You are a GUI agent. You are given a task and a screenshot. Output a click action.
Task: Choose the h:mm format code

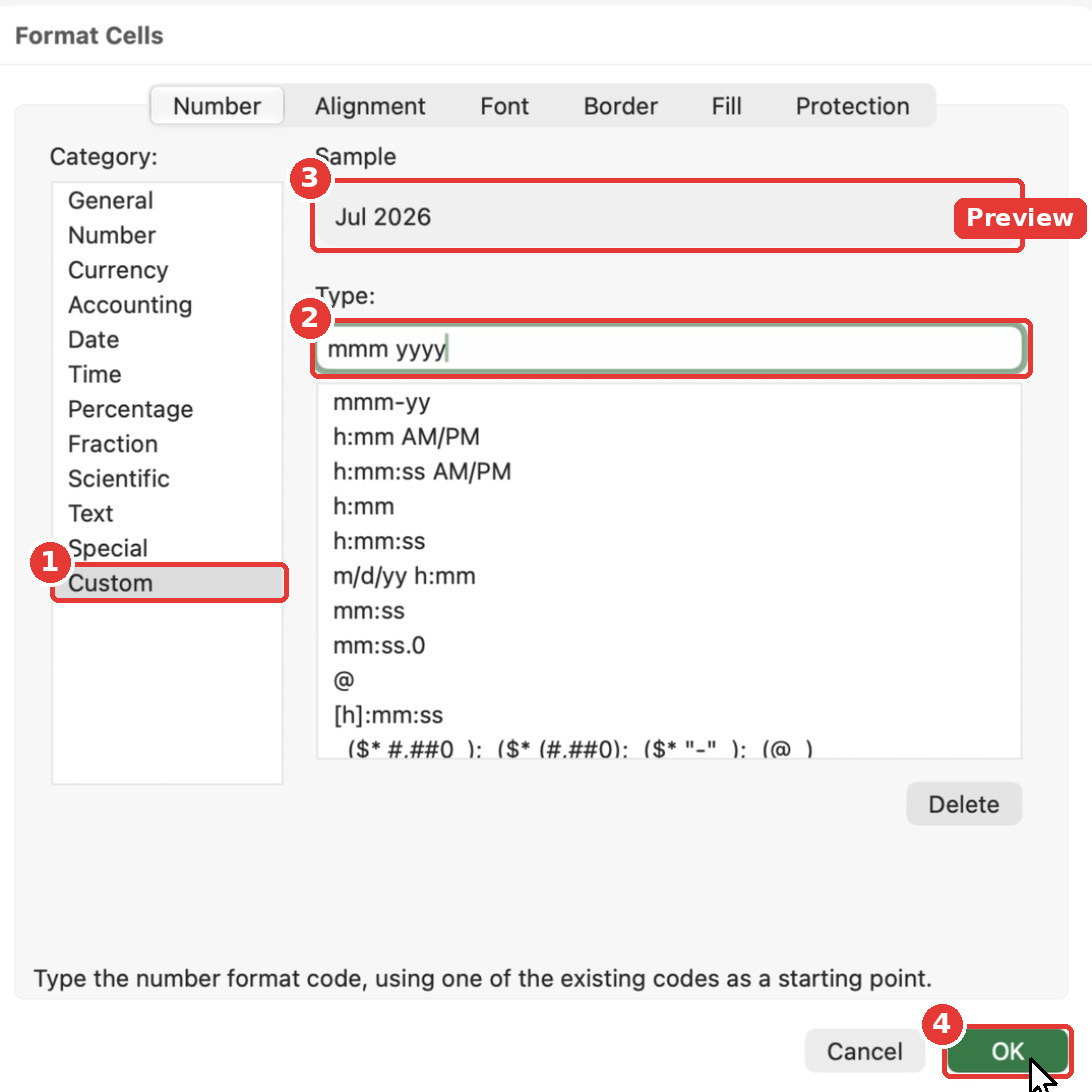click(x=669, y=507)
